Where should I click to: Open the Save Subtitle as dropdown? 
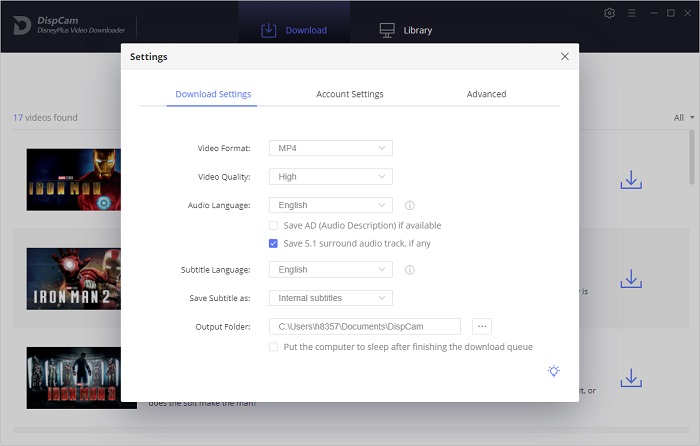[330, 297]
